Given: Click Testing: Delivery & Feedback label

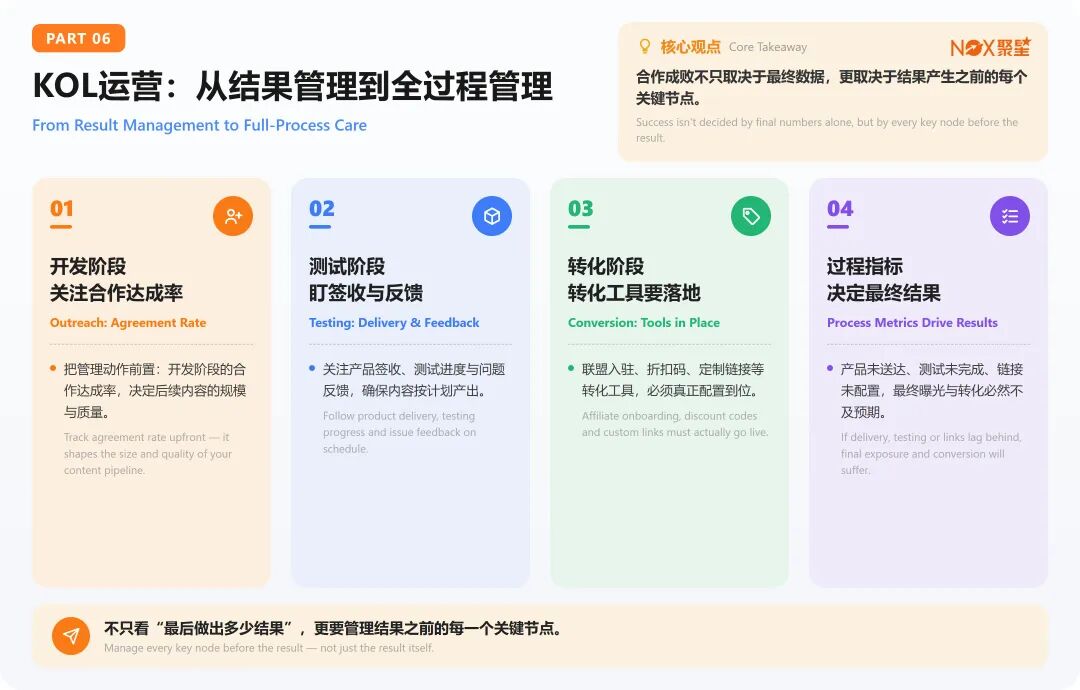Looking at the screenshot, I should pyautogui.click(x=394, y=322).
